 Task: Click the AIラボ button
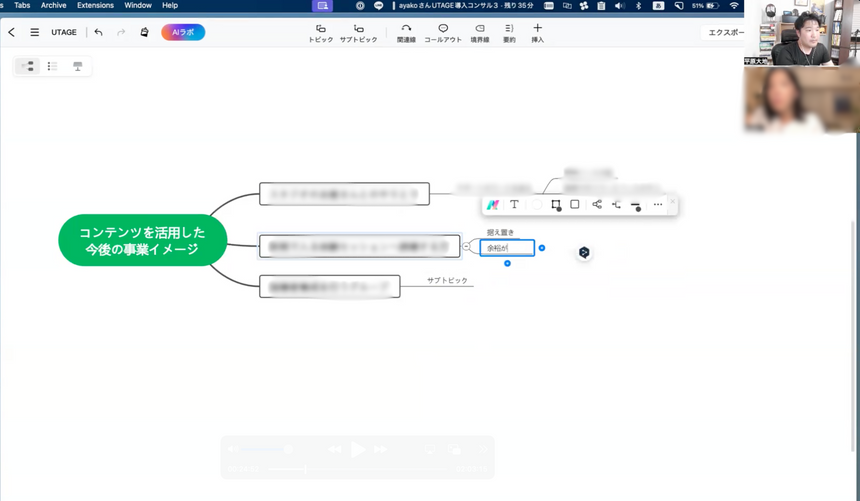(183, 32)
